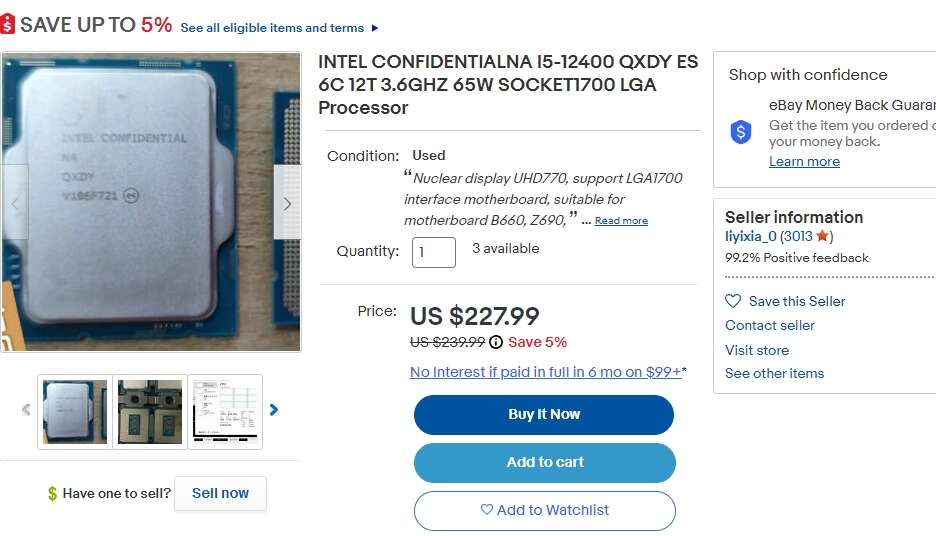
Task: Click the Sell now button
Action: (220, 493)
